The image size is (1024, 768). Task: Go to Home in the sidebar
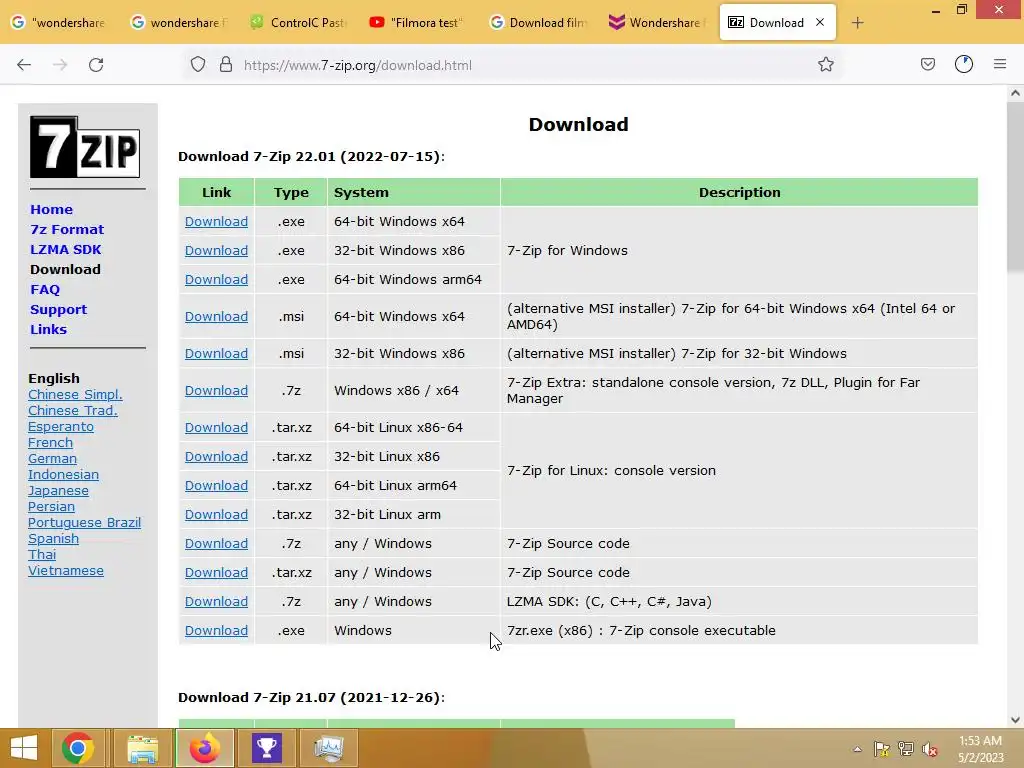[x=52, y=210]
